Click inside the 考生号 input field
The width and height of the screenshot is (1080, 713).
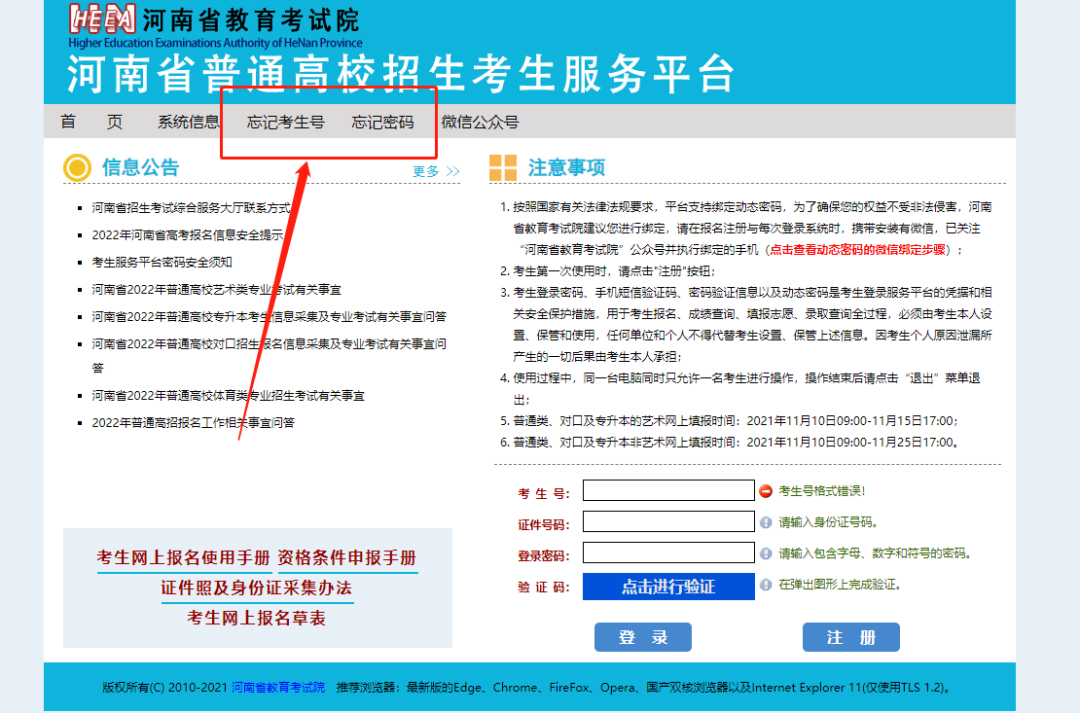point(668,490)
